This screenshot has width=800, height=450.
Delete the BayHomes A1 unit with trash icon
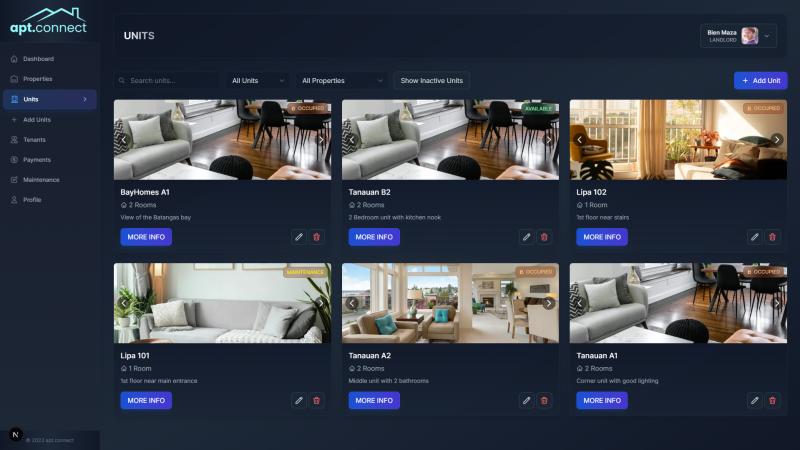[316, 237]
